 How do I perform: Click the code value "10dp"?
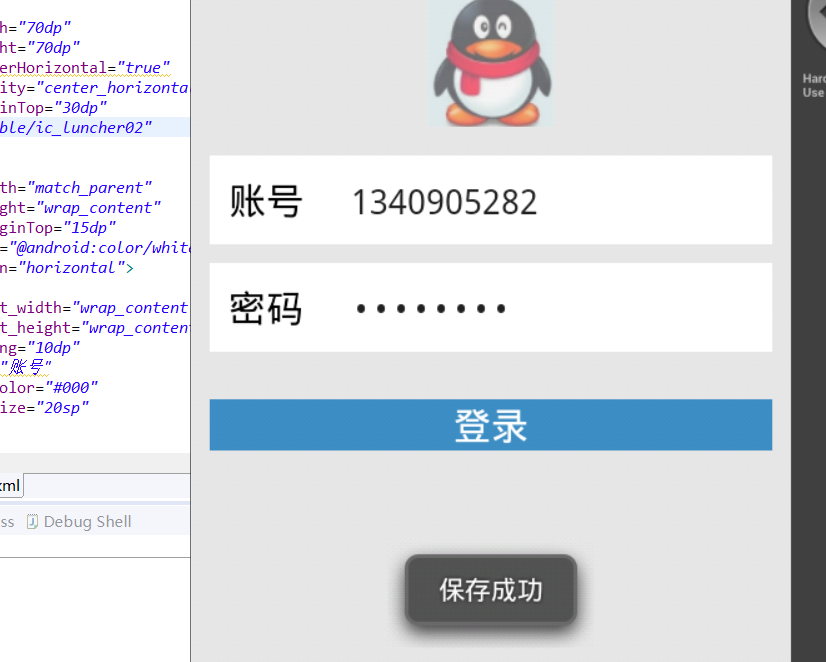(54, 348)
